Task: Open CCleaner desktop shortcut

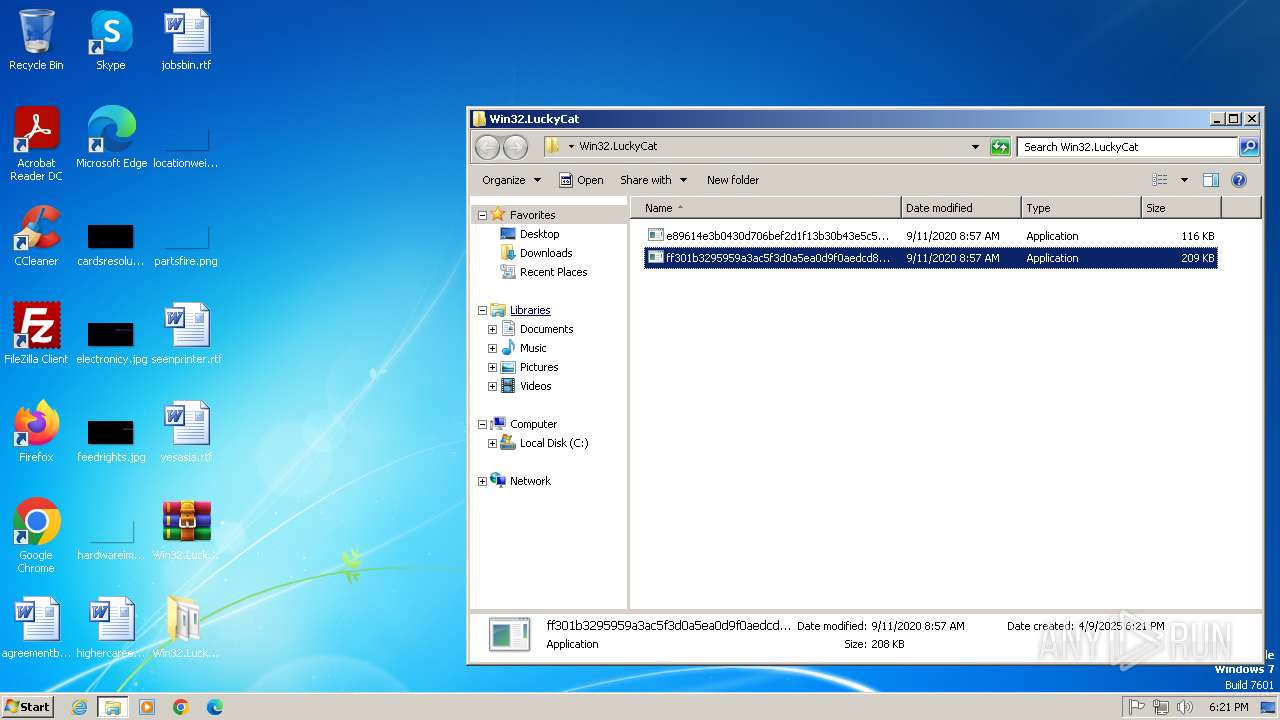Action: click(36, 236)
